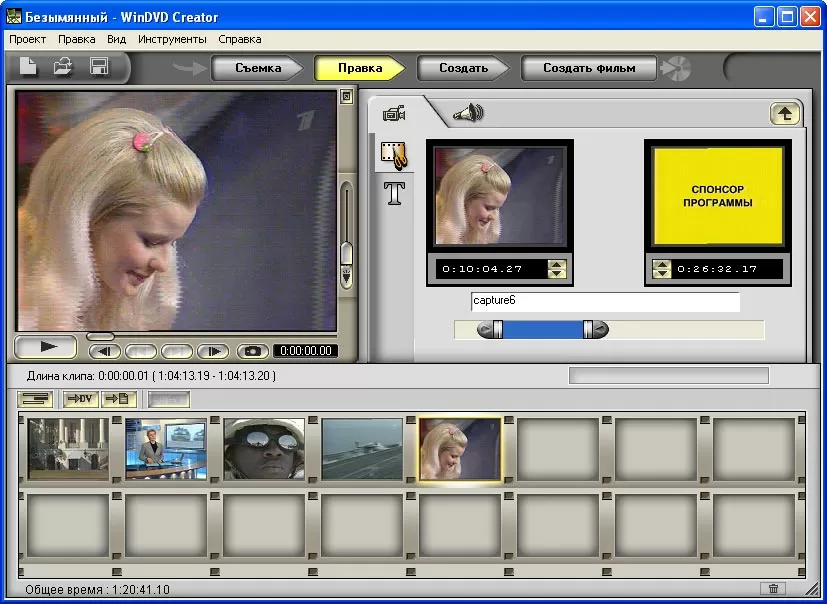827x604 pixels.
Task: Open the Инструменты menu
Action: point(172,39)
